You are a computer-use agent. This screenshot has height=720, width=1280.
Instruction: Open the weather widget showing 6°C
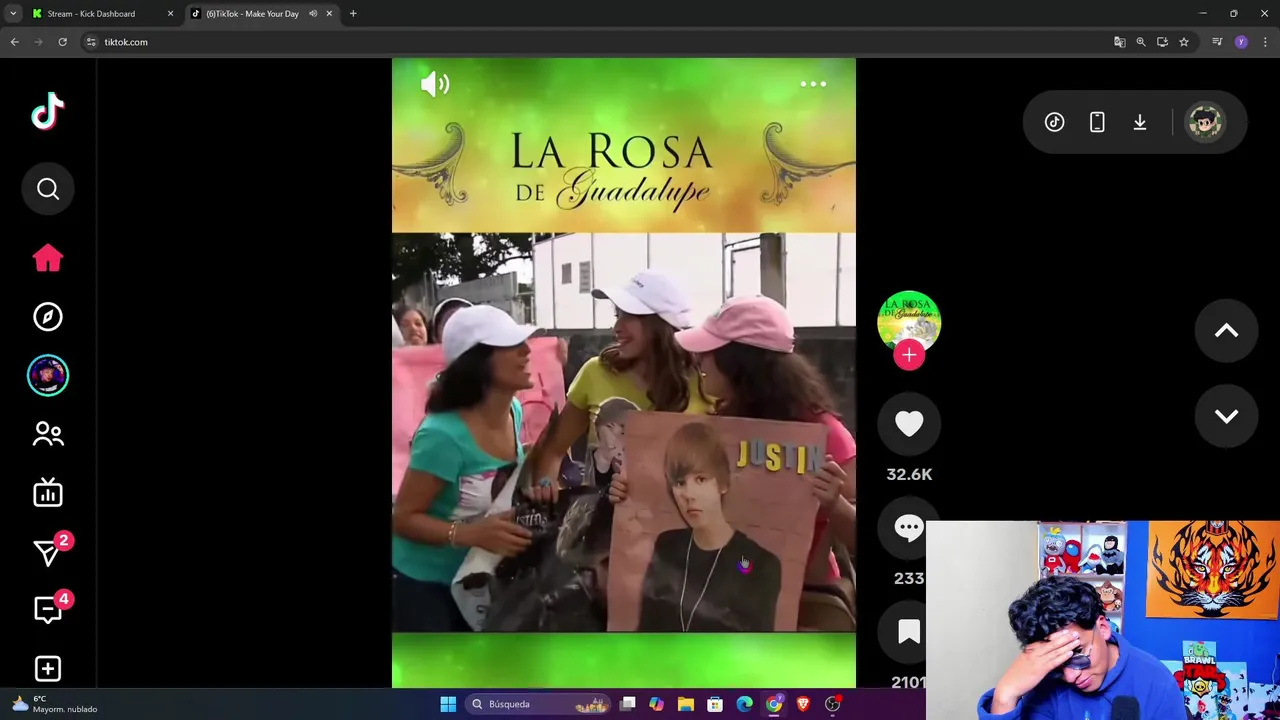pos(54,704)
